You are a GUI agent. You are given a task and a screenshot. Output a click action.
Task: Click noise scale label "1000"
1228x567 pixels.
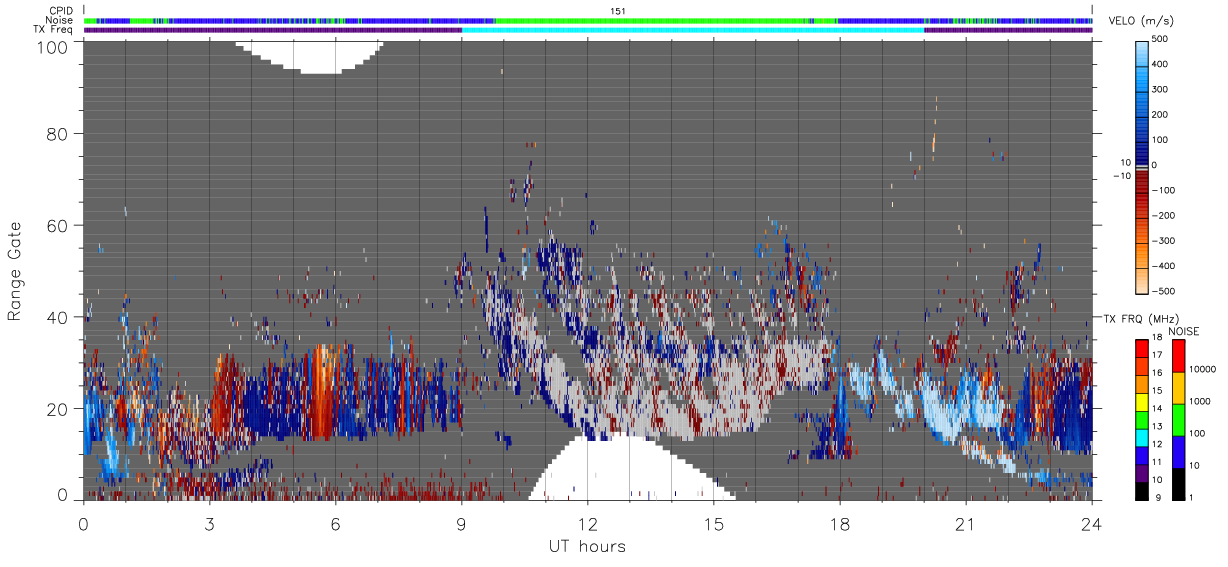coord(1199,402)
